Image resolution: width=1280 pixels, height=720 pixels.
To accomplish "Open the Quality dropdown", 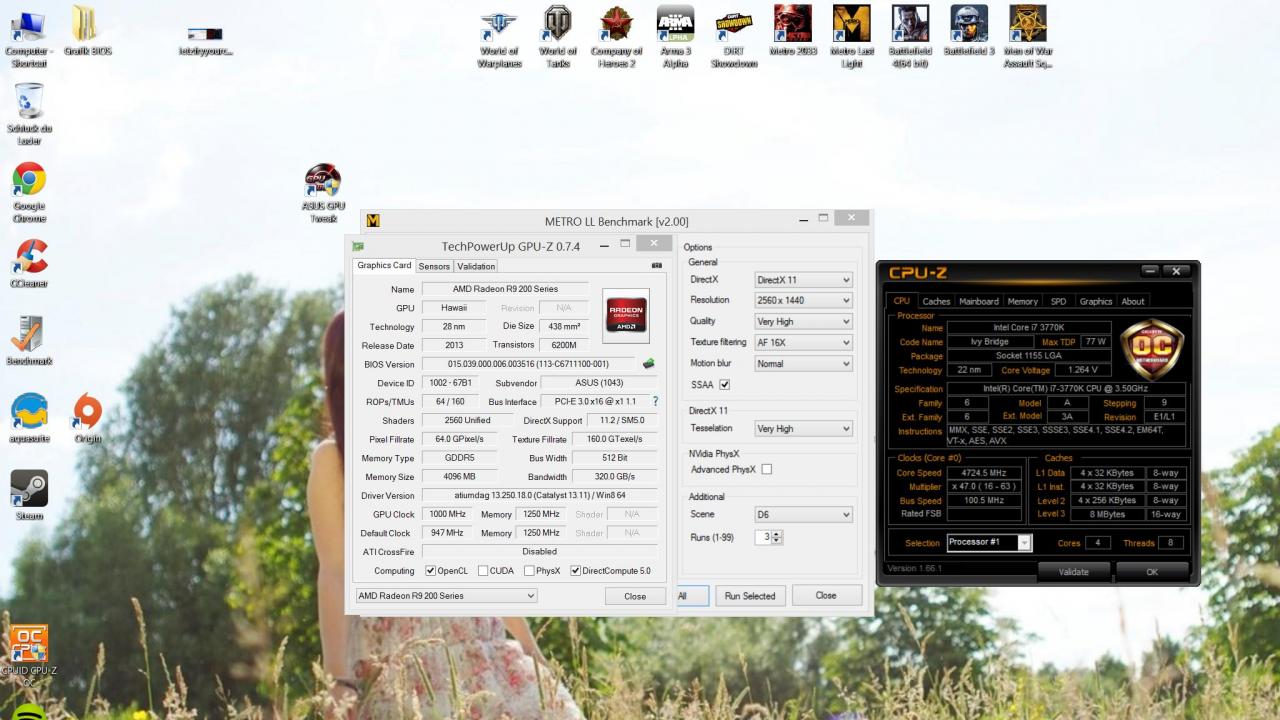I will pyautogui.click(x=803, y=321).
